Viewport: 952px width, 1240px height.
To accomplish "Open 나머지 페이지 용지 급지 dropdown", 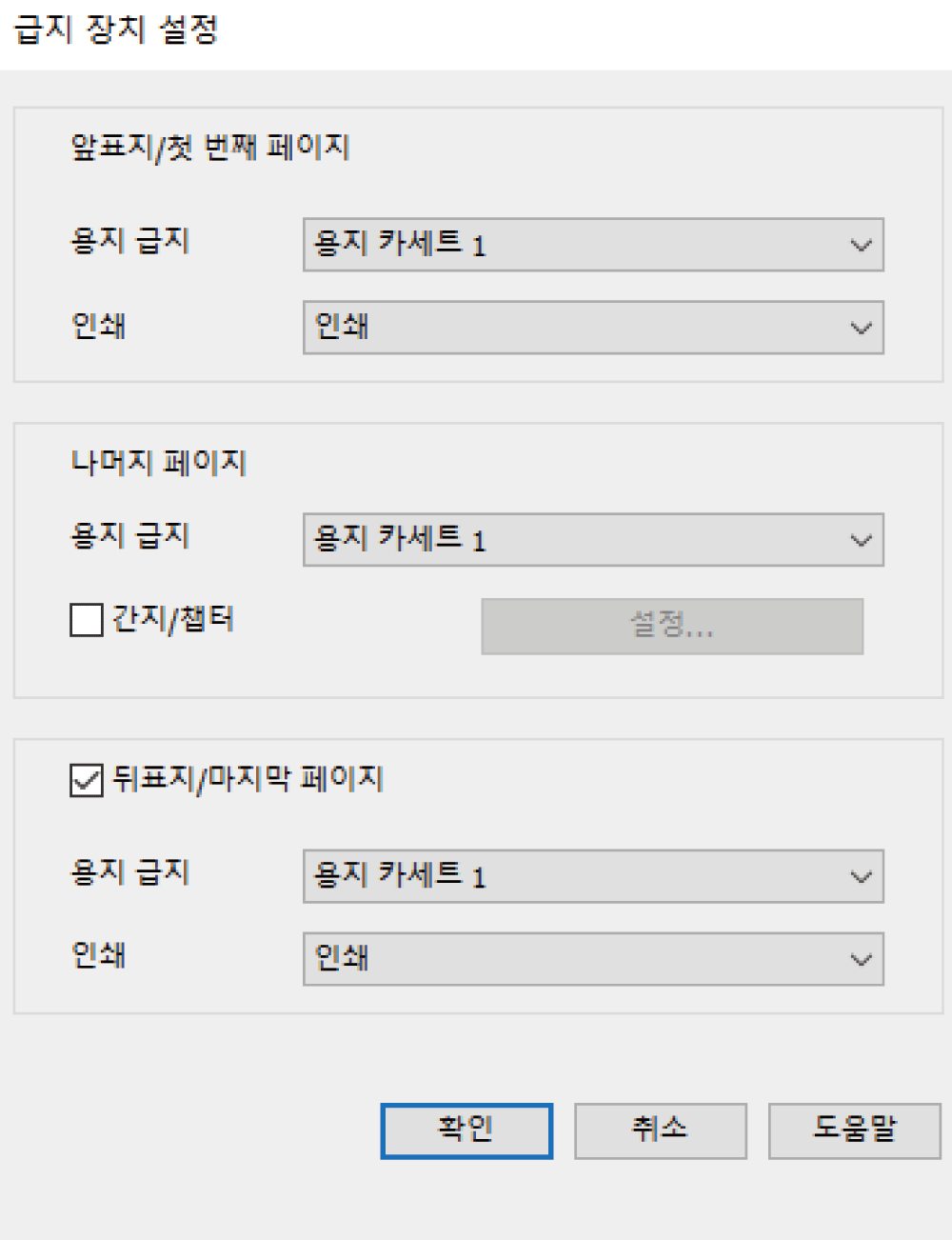I will [x=592, y=540].
